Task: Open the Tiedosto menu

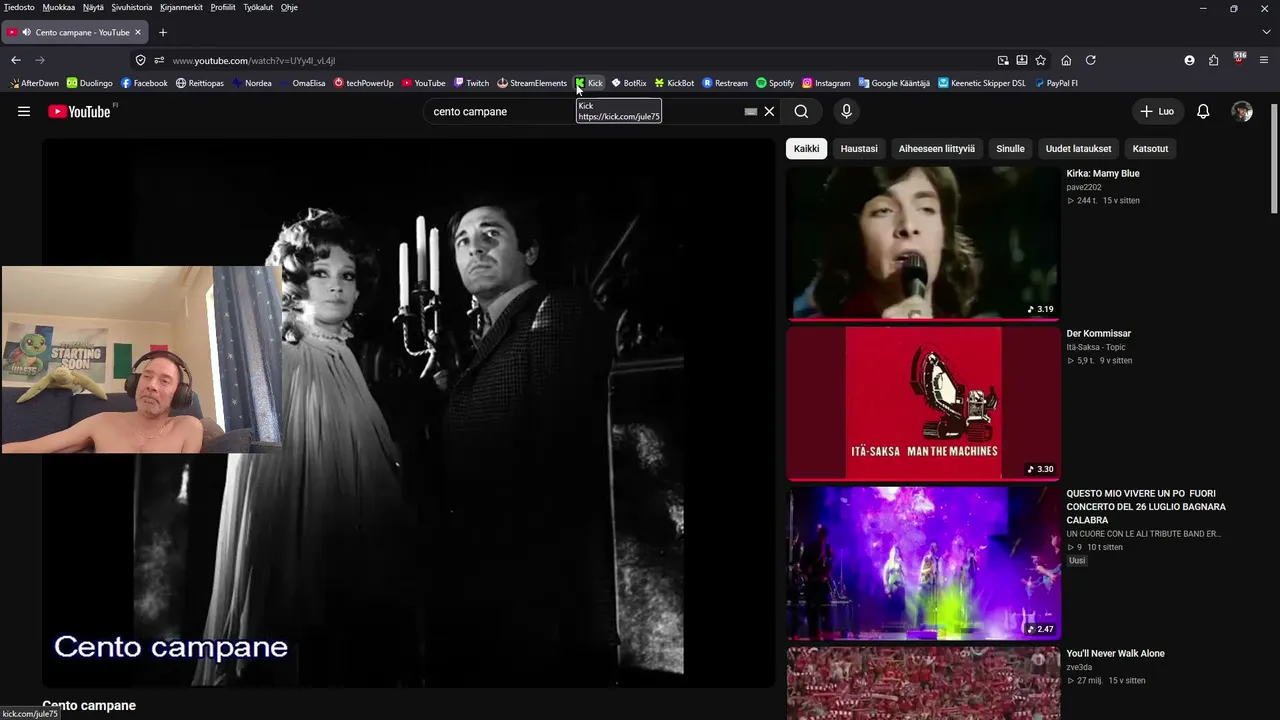Action: 19,7
